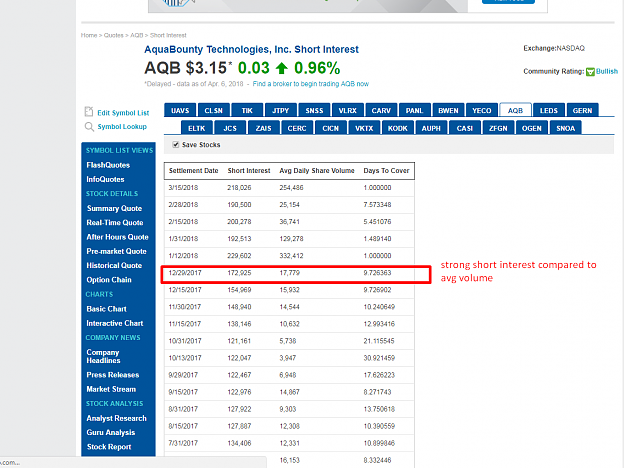Click the AQB breadcrumb link

point(137,35)
